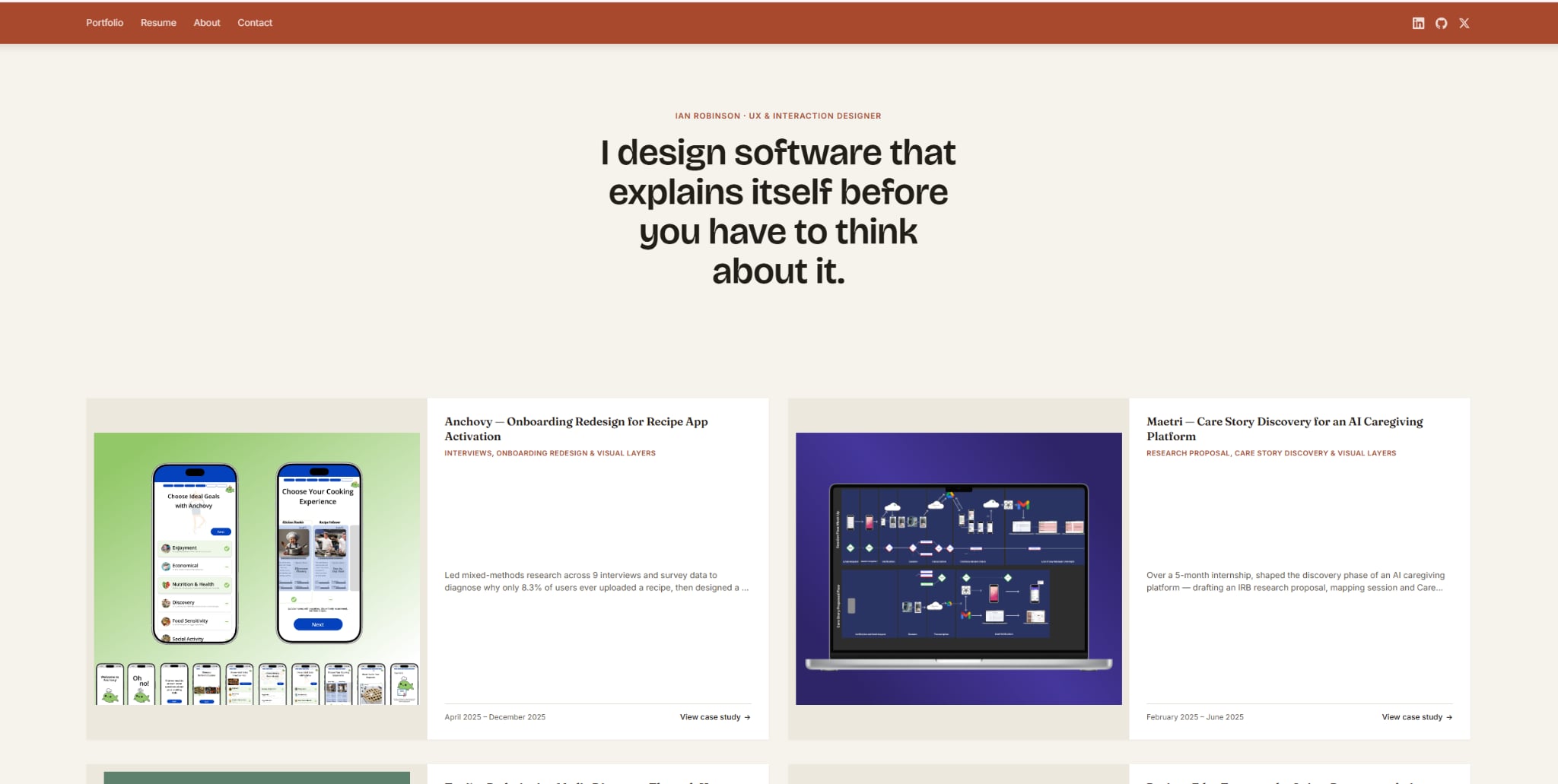Click the Maetri description about 5-month internship
The image size is (1558, 784).
[1296, 582]
